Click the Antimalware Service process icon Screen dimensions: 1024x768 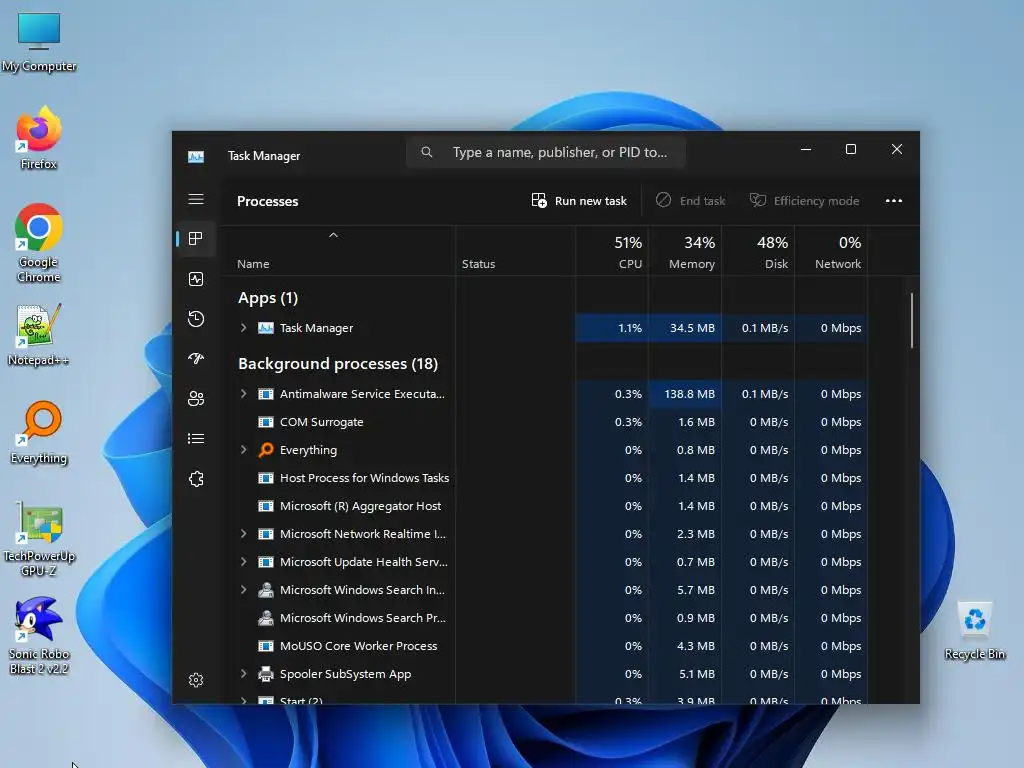tap(266, 394)
